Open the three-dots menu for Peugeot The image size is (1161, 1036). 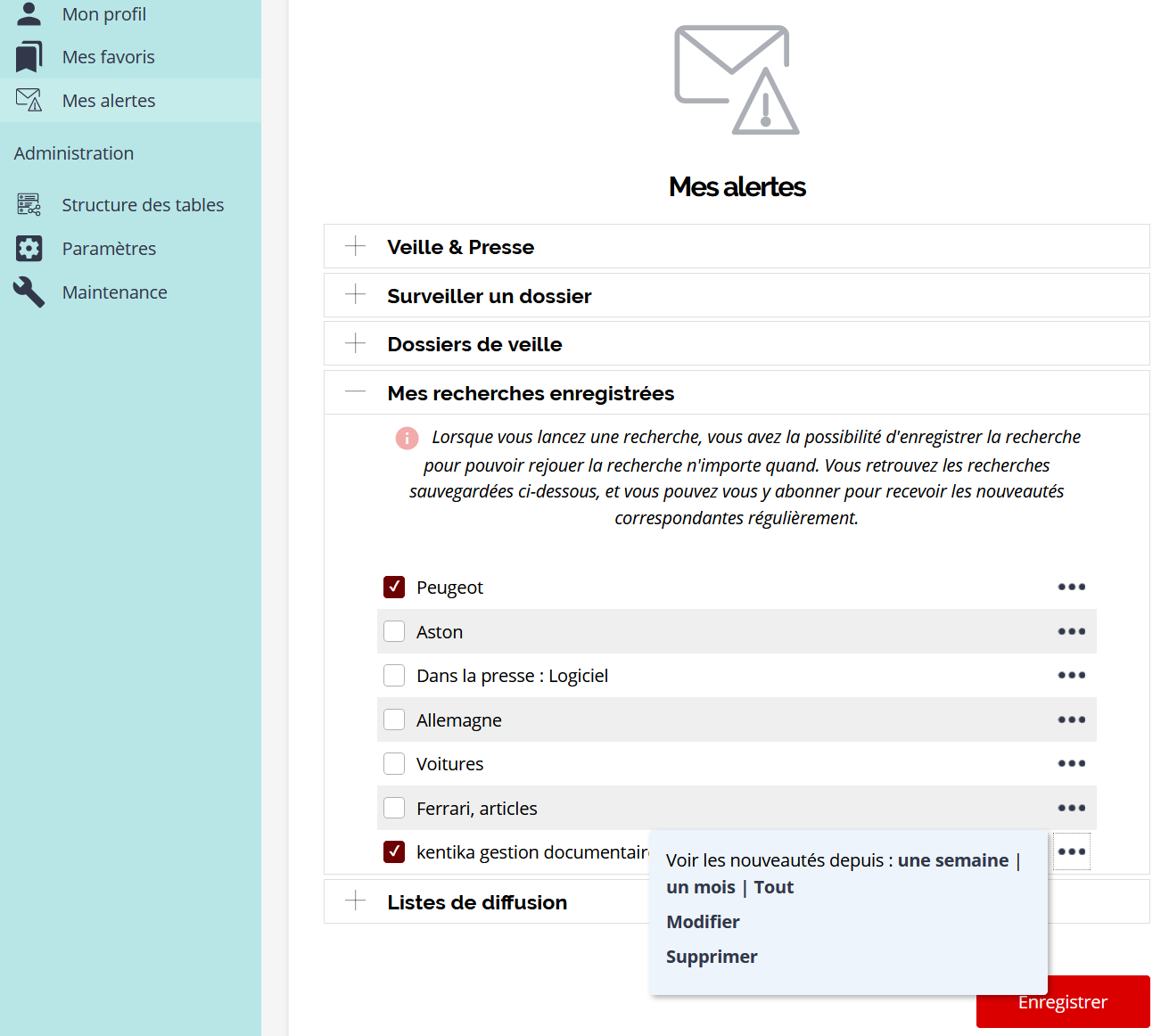pyautogui.click(x=1071, y=587)
